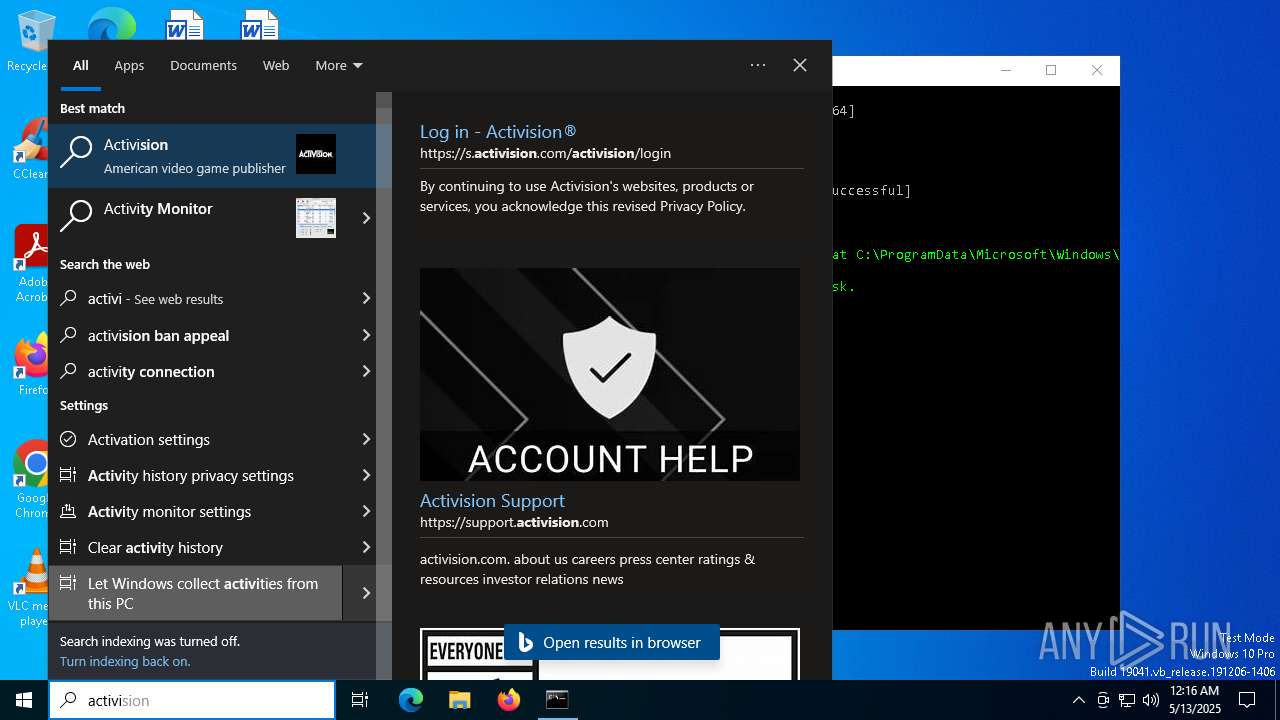
Task: Minimize the command prompt window
Action: pos(1006,70)
